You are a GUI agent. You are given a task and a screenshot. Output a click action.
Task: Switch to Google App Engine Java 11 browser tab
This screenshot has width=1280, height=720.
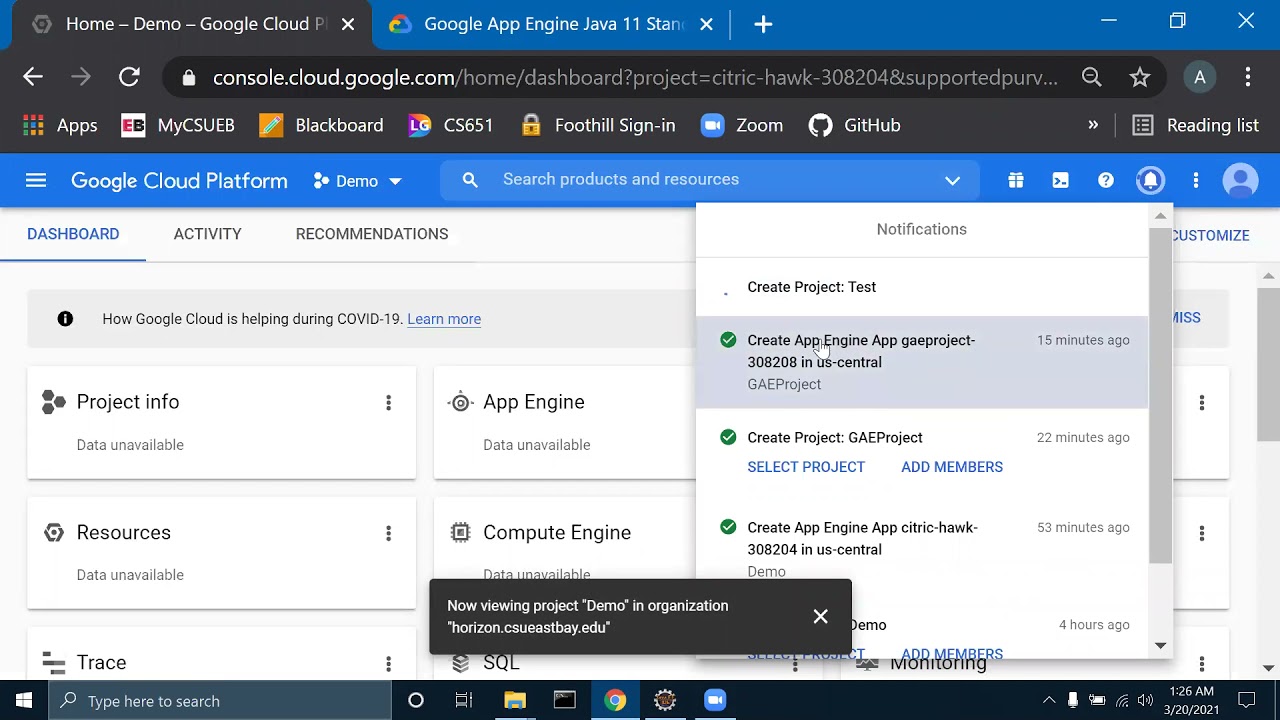pos(552,24)
